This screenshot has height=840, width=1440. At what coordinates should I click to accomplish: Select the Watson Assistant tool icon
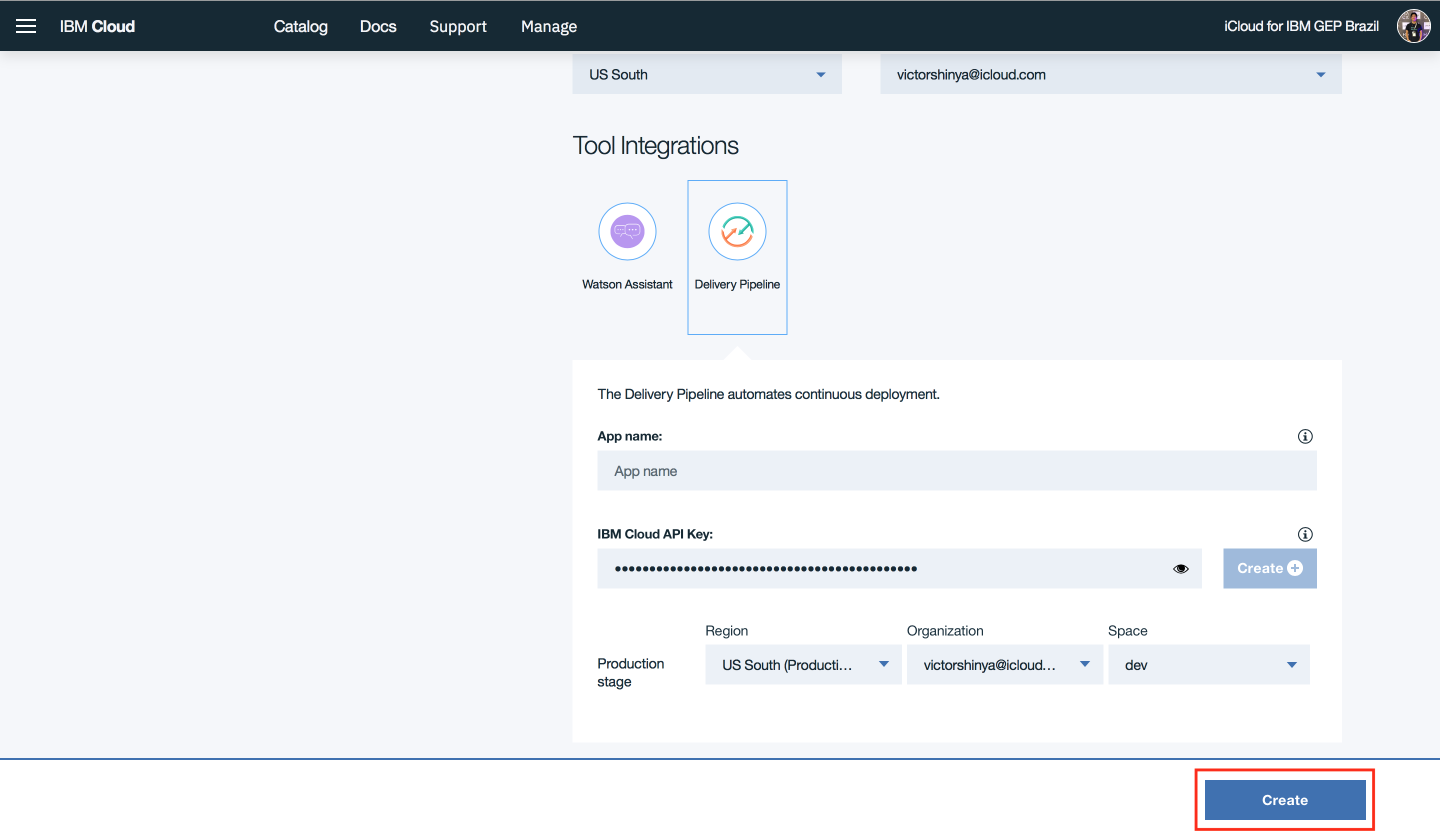point(627,231)
